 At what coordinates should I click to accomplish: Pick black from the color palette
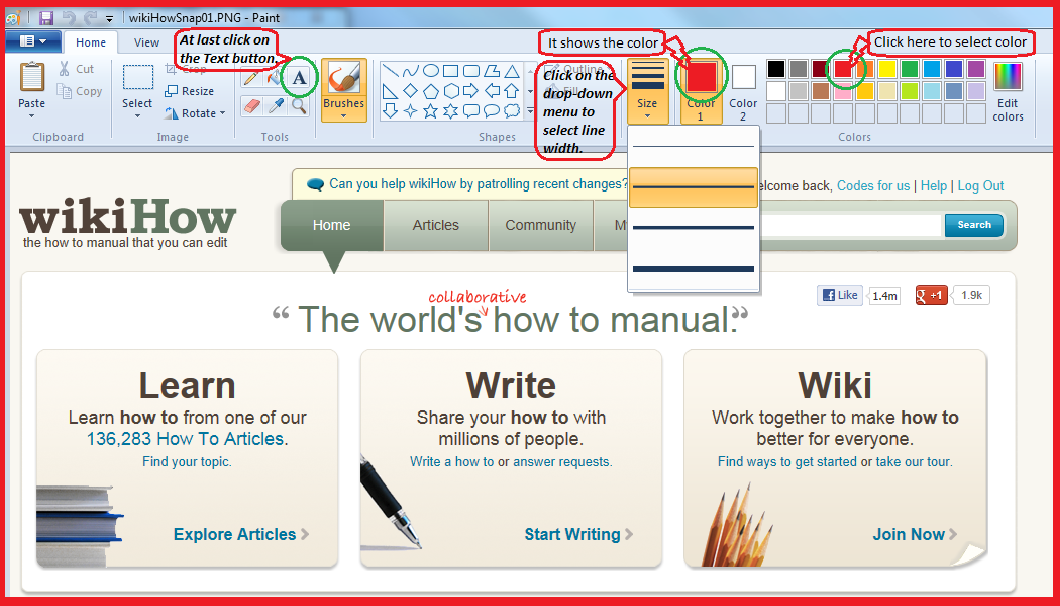(x=776, y=69)
